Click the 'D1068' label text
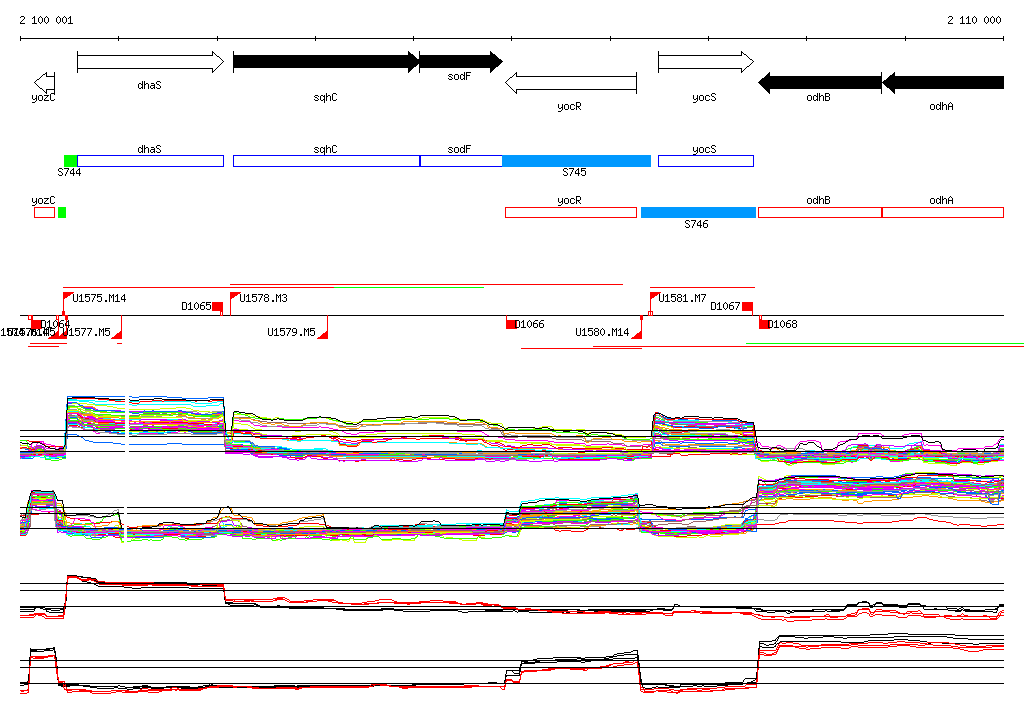1024x714 pixels. point(782,324)
